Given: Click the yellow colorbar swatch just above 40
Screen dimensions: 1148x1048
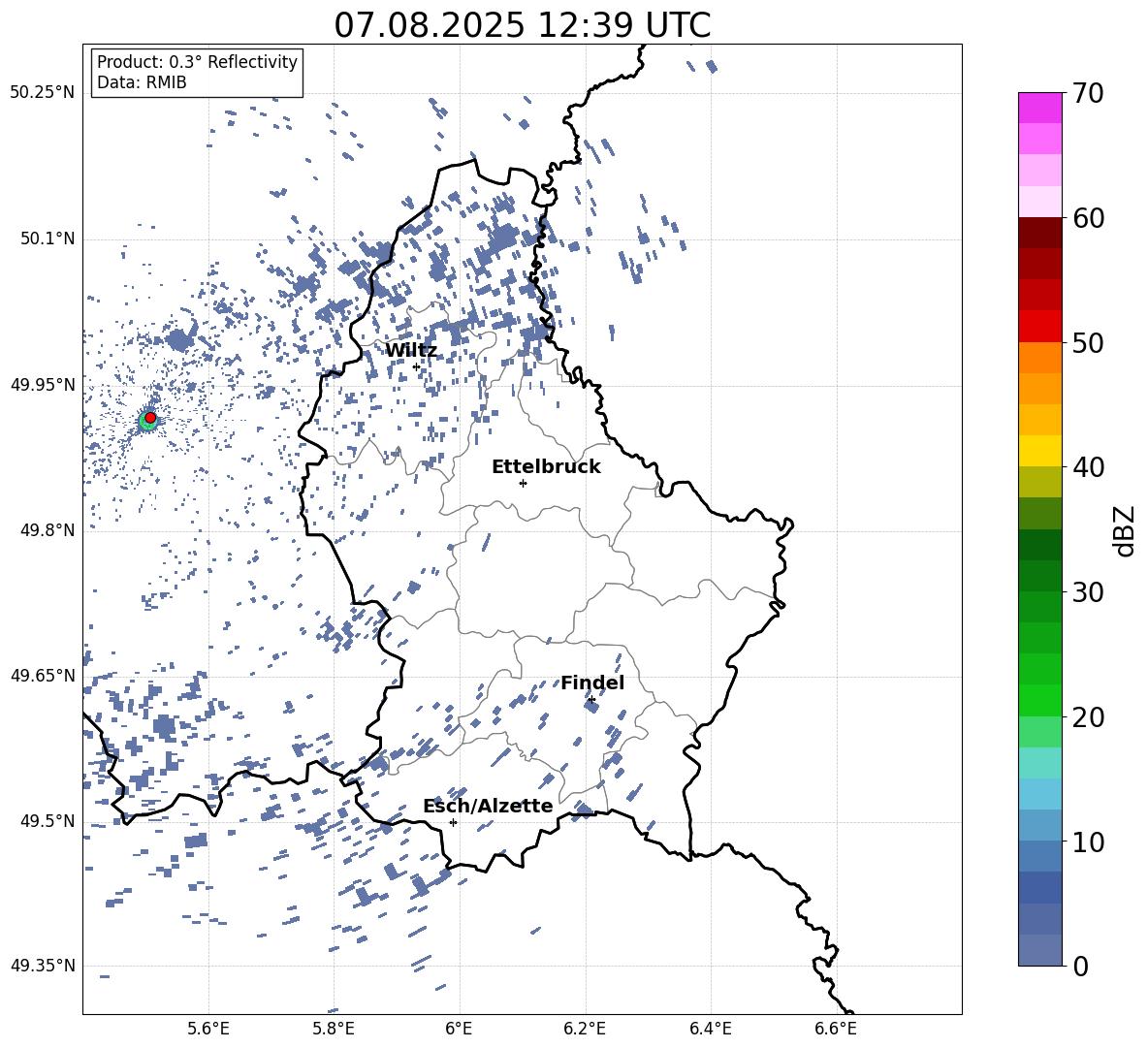Looking at the screenshot, I should (x=1040, y=451).
